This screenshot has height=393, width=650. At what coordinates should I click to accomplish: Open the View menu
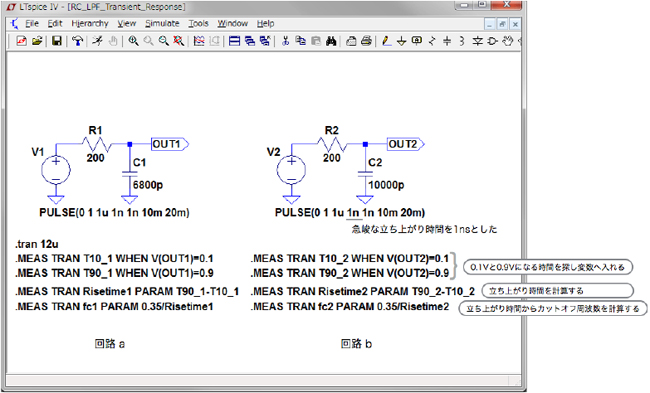click(126, 24)
